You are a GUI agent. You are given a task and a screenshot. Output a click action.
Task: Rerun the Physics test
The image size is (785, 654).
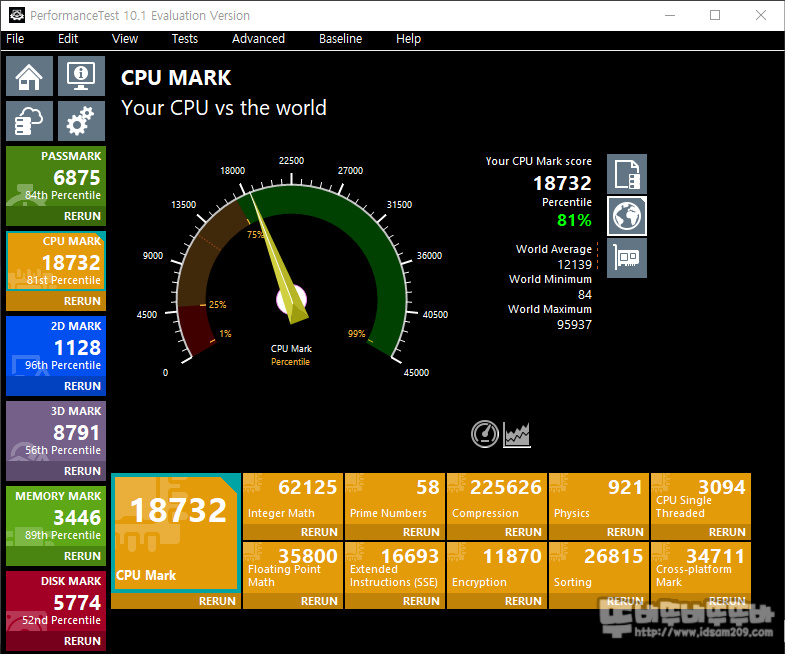[x=625, y=532]
